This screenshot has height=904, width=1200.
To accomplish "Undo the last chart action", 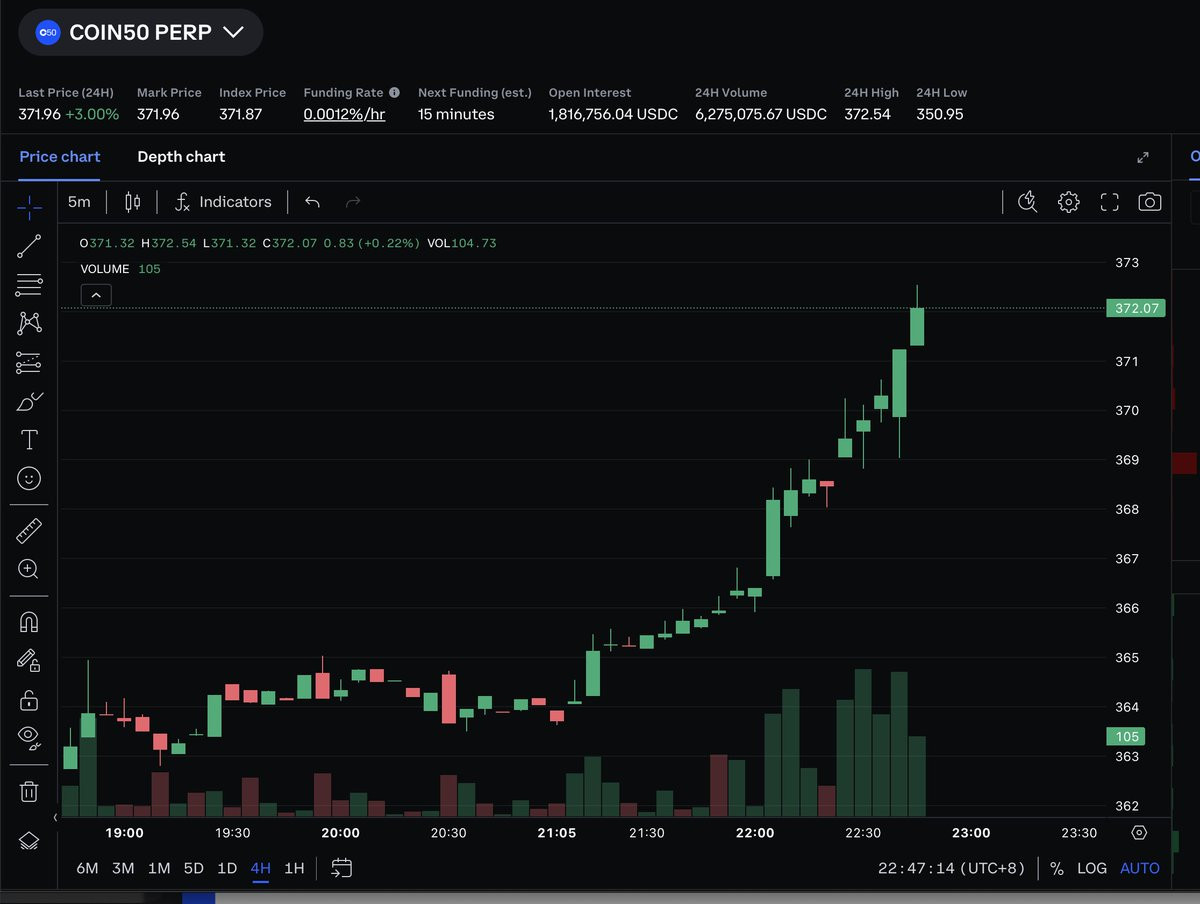I will 312,202.
